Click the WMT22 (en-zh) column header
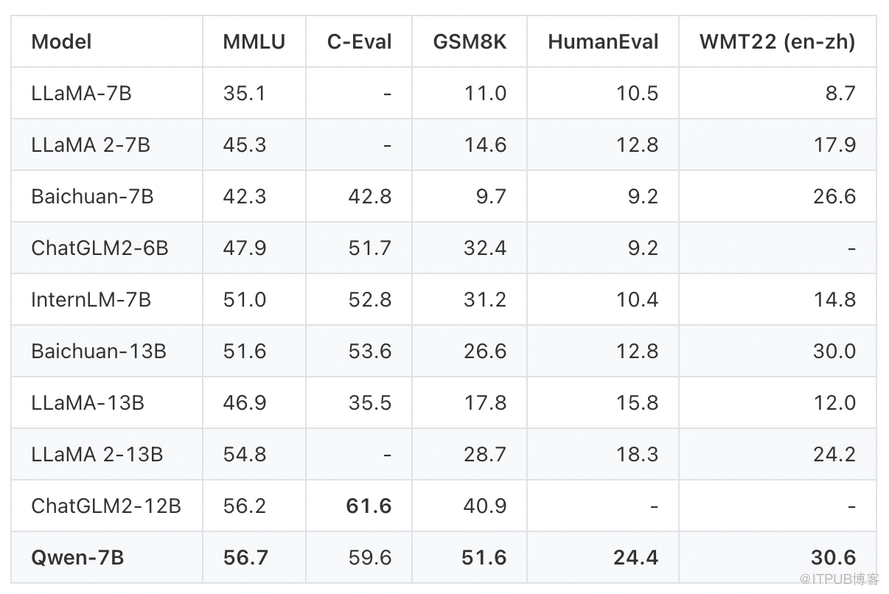The image size is (889, 594). coord(777,42)
